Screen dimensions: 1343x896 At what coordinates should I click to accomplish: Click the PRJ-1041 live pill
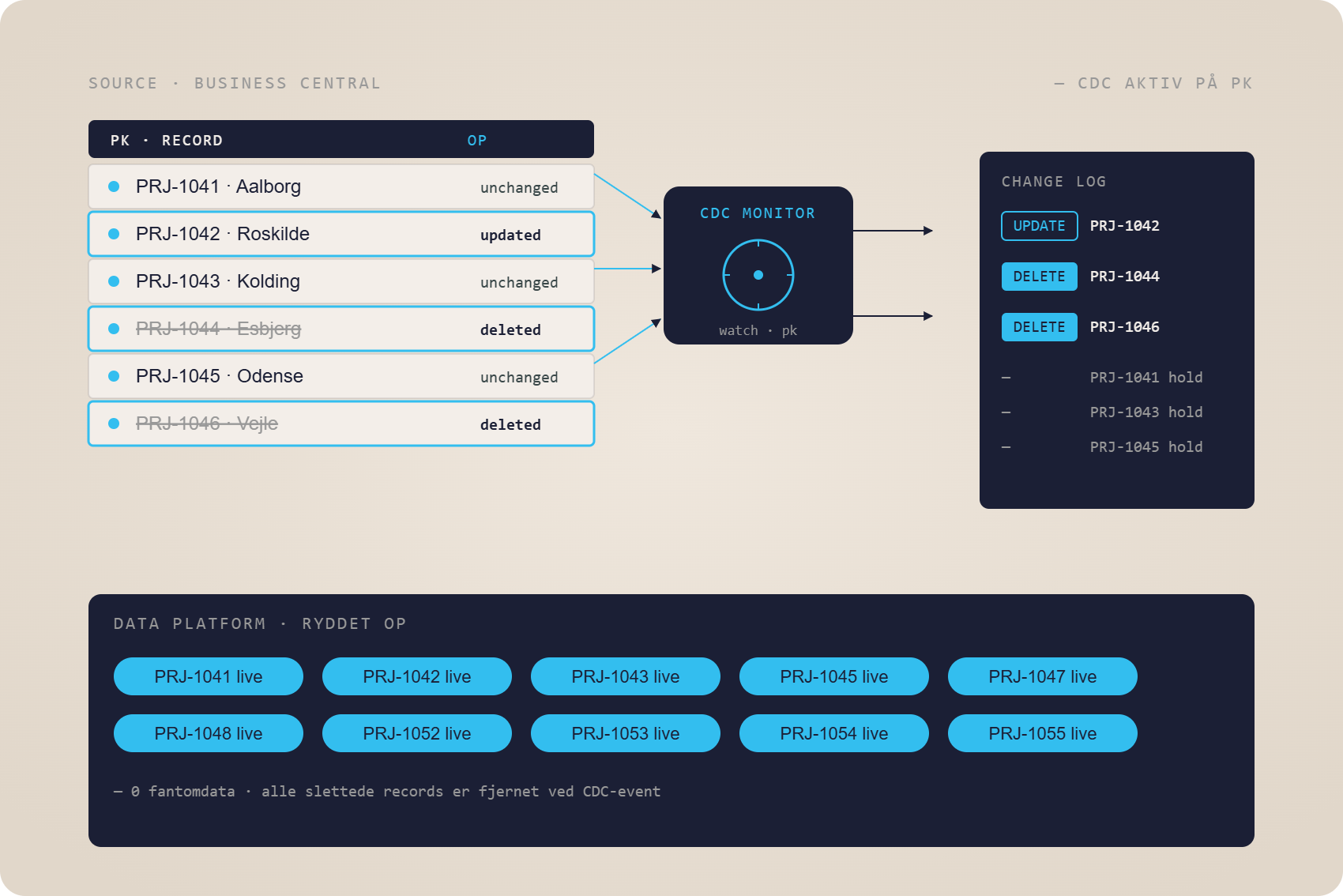click(x=209, y=676)
